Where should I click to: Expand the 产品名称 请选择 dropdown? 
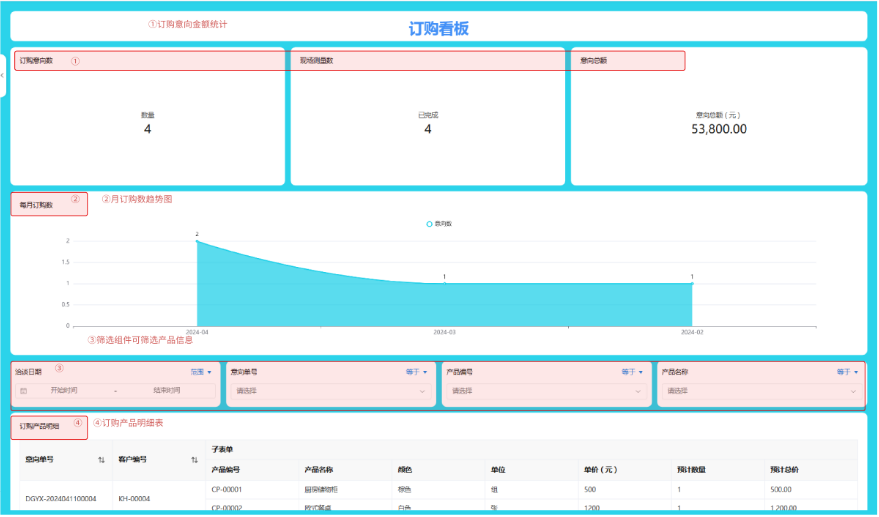click(760, 391)
